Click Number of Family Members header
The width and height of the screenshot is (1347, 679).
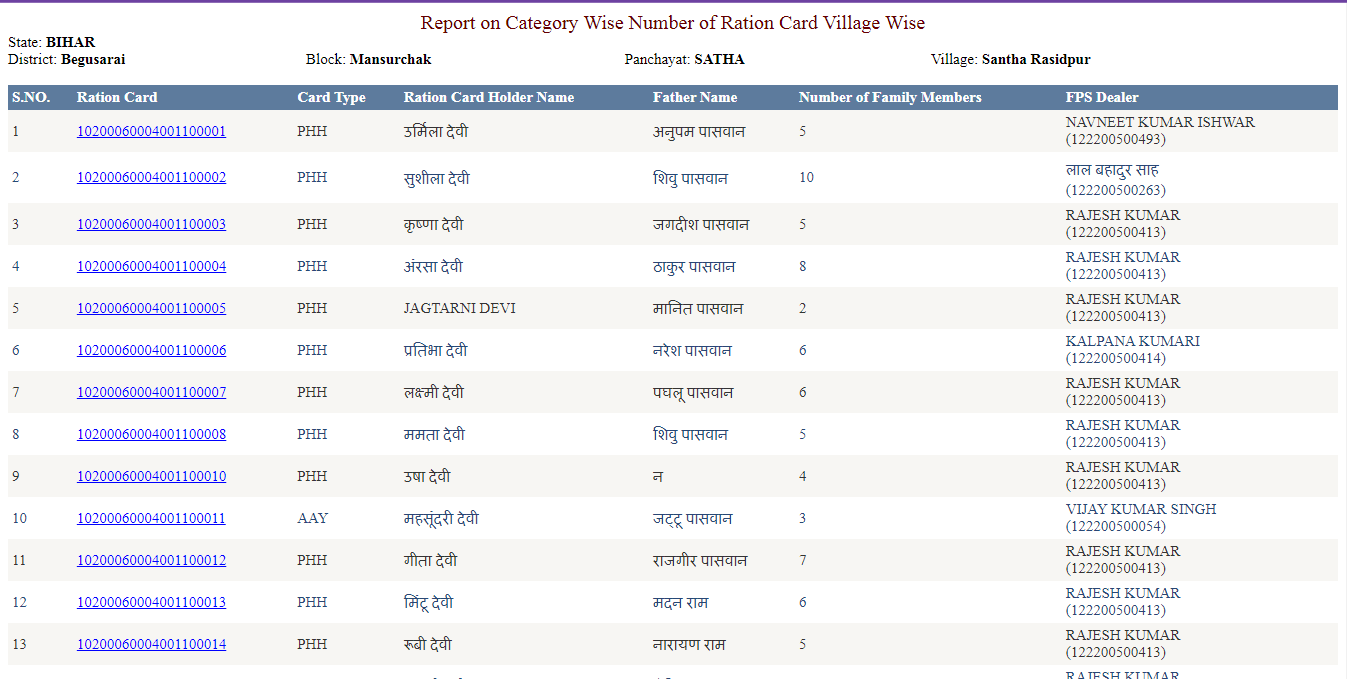890,97
